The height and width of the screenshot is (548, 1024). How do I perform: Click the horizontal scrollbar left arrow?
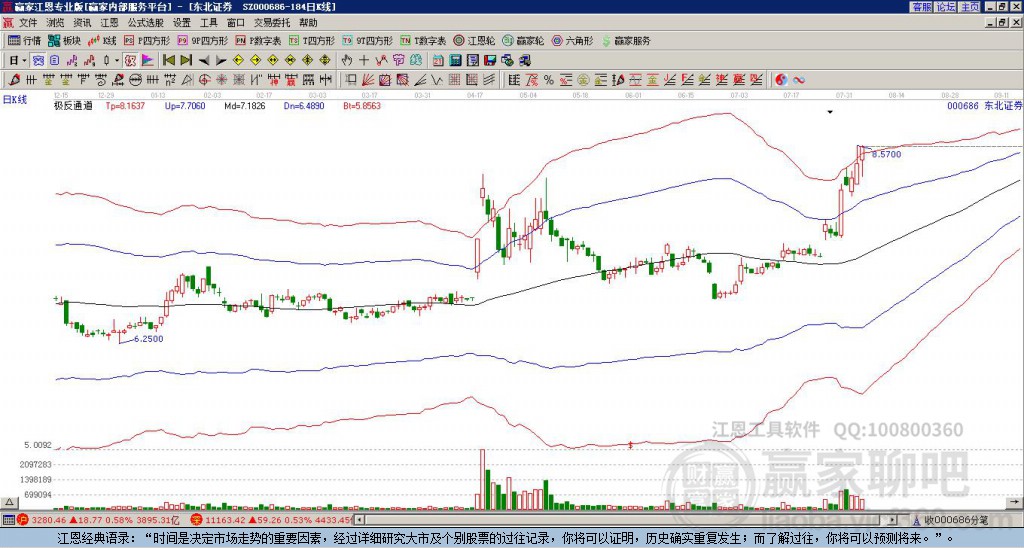359,520
